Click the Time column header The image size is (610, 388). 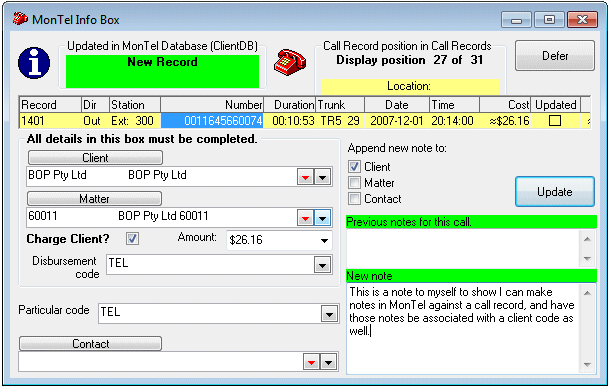tap(454, 105)
